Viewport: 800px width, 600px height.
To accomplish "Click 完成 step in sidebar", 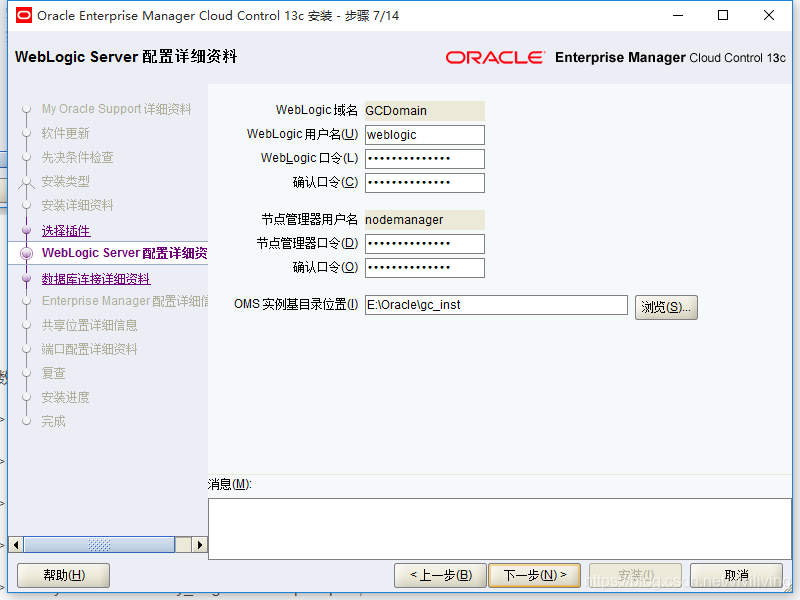I will click(x=54, y=421).
